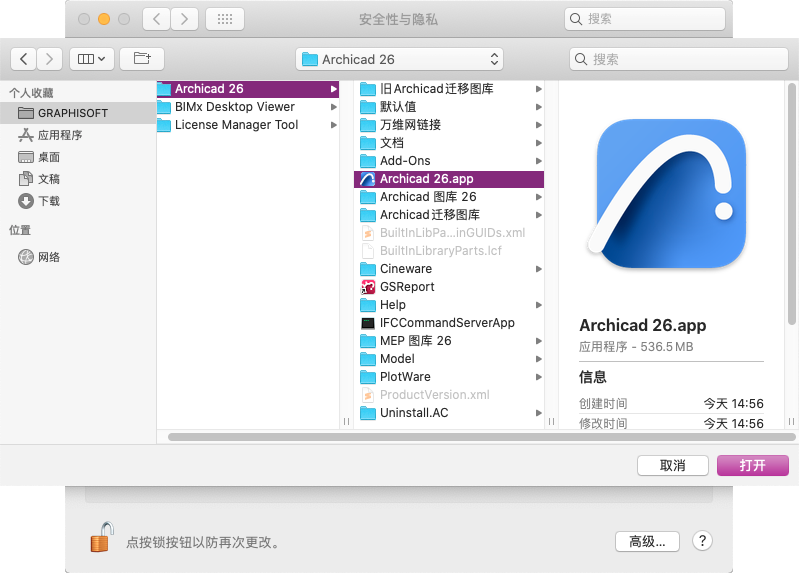The image size is (799, 573).
Task: Select the GSReport application
Action: 449,286
